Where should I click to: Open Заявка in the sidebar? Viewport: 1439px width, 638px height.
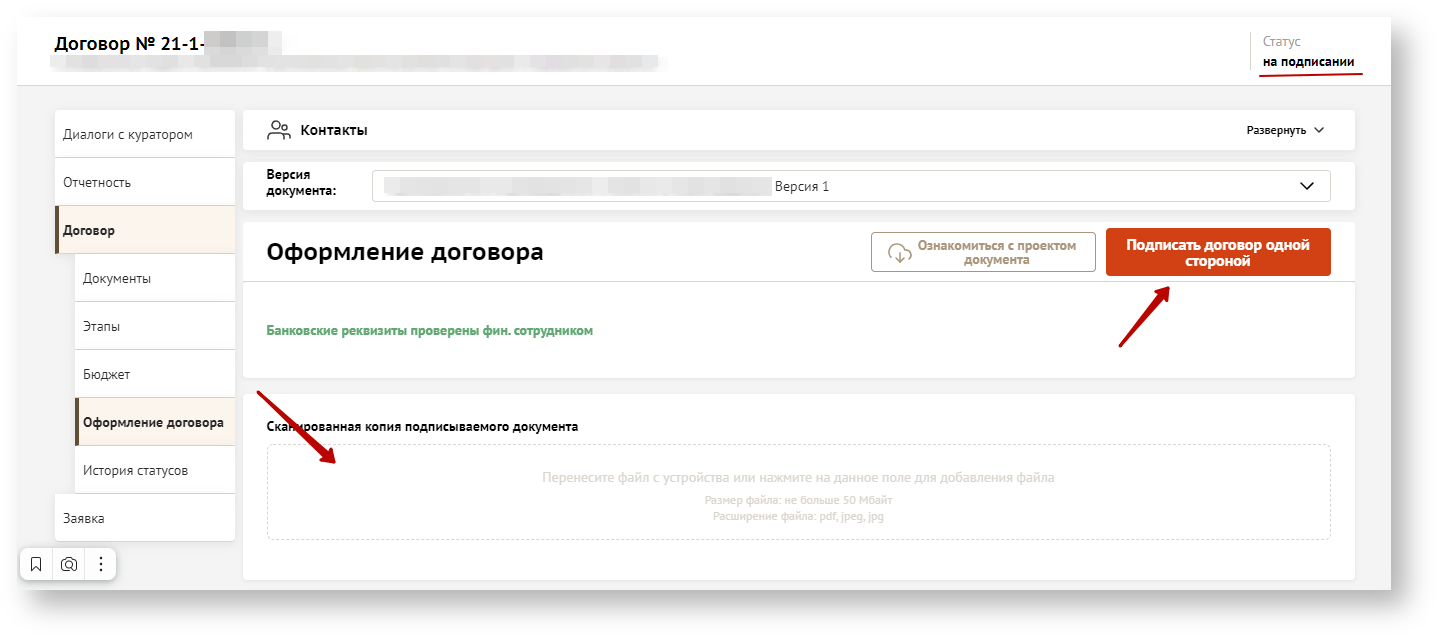point(84,518)
